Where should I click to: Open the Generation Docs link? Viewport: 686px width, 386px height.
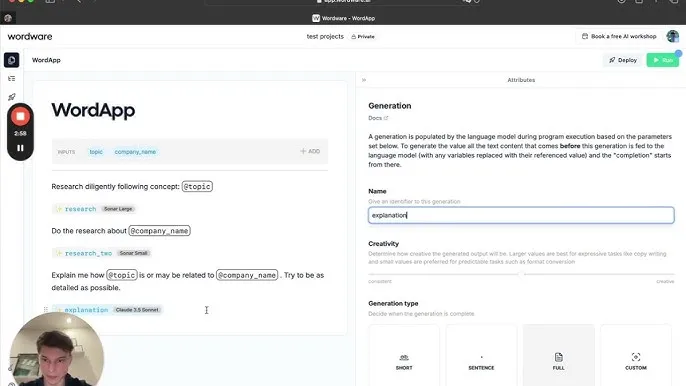[x=378, y=118]
